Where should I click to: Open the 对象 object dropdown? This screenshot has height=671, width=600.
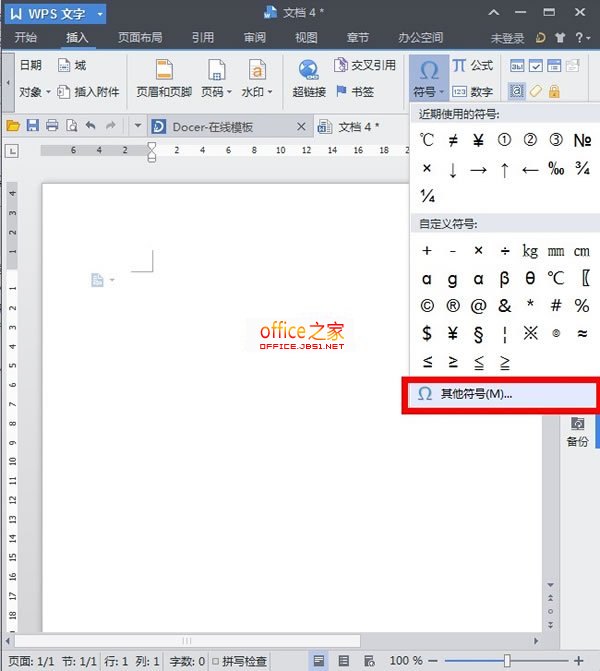[34, 92]
